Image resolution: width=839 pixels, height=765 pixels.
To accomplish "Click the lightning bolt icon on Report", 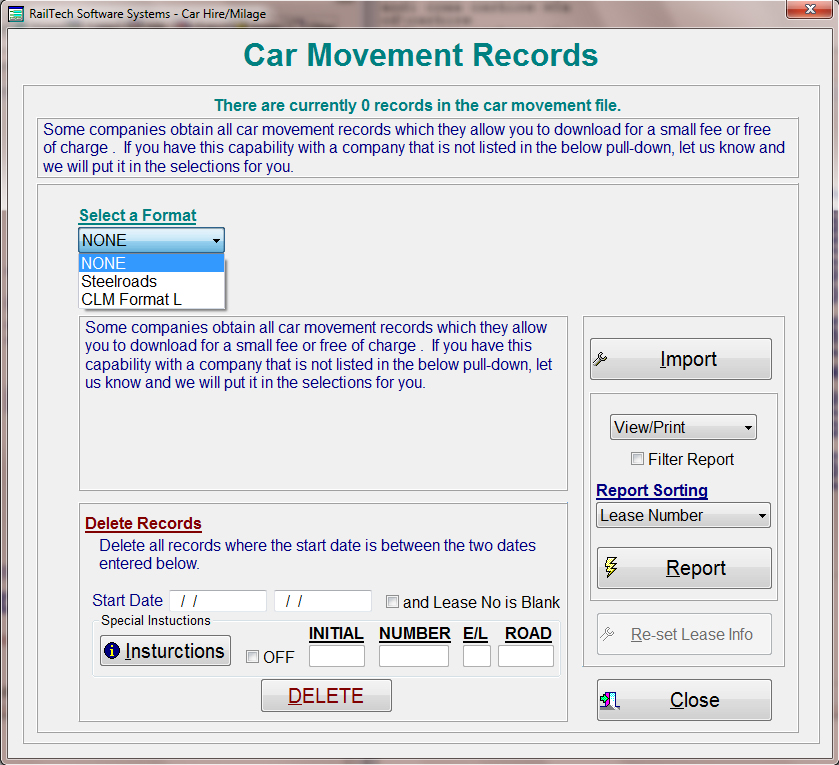I will coord(611,568).
